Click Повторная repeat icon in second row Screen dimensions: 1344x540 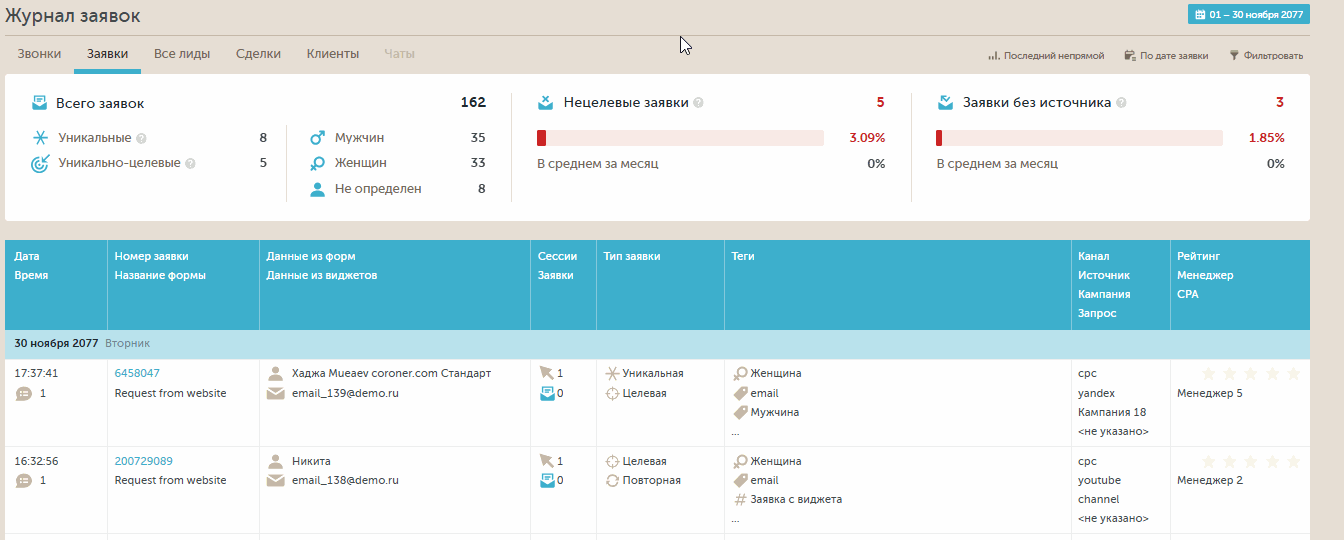[x=612, y=481]
